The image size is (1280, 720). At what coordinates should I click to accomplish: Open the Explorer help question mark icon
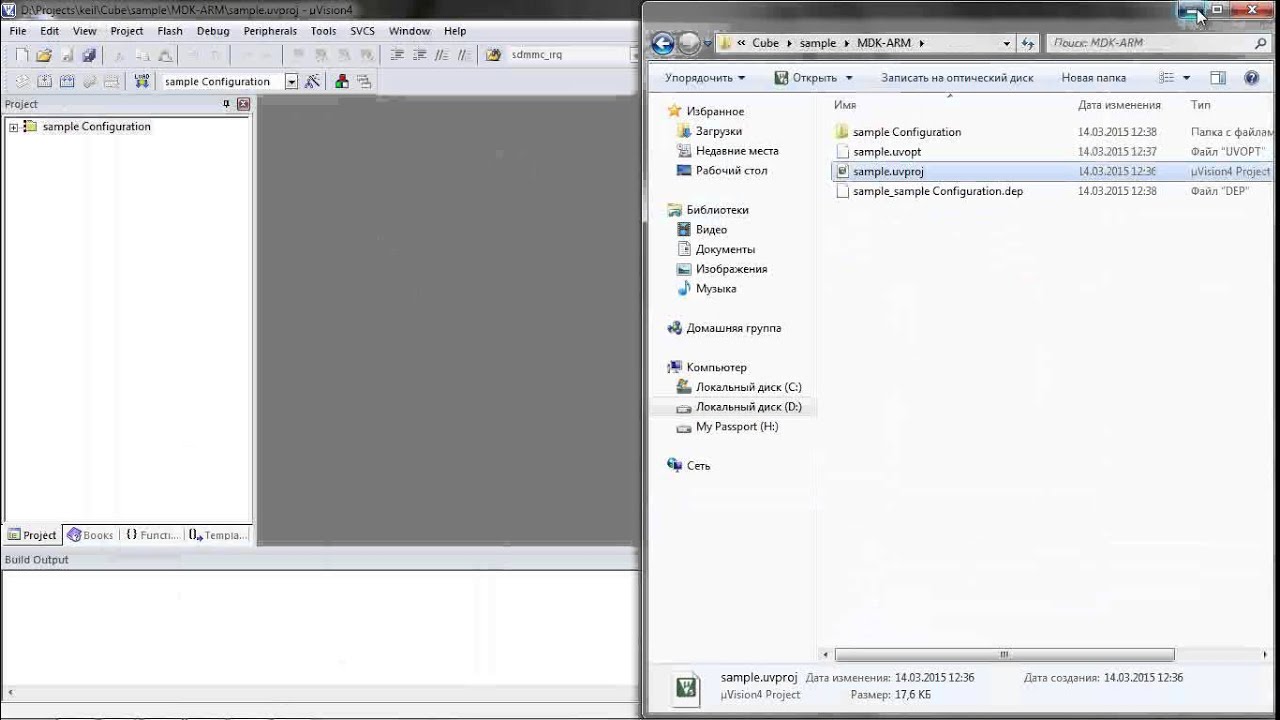(1251, 77)
